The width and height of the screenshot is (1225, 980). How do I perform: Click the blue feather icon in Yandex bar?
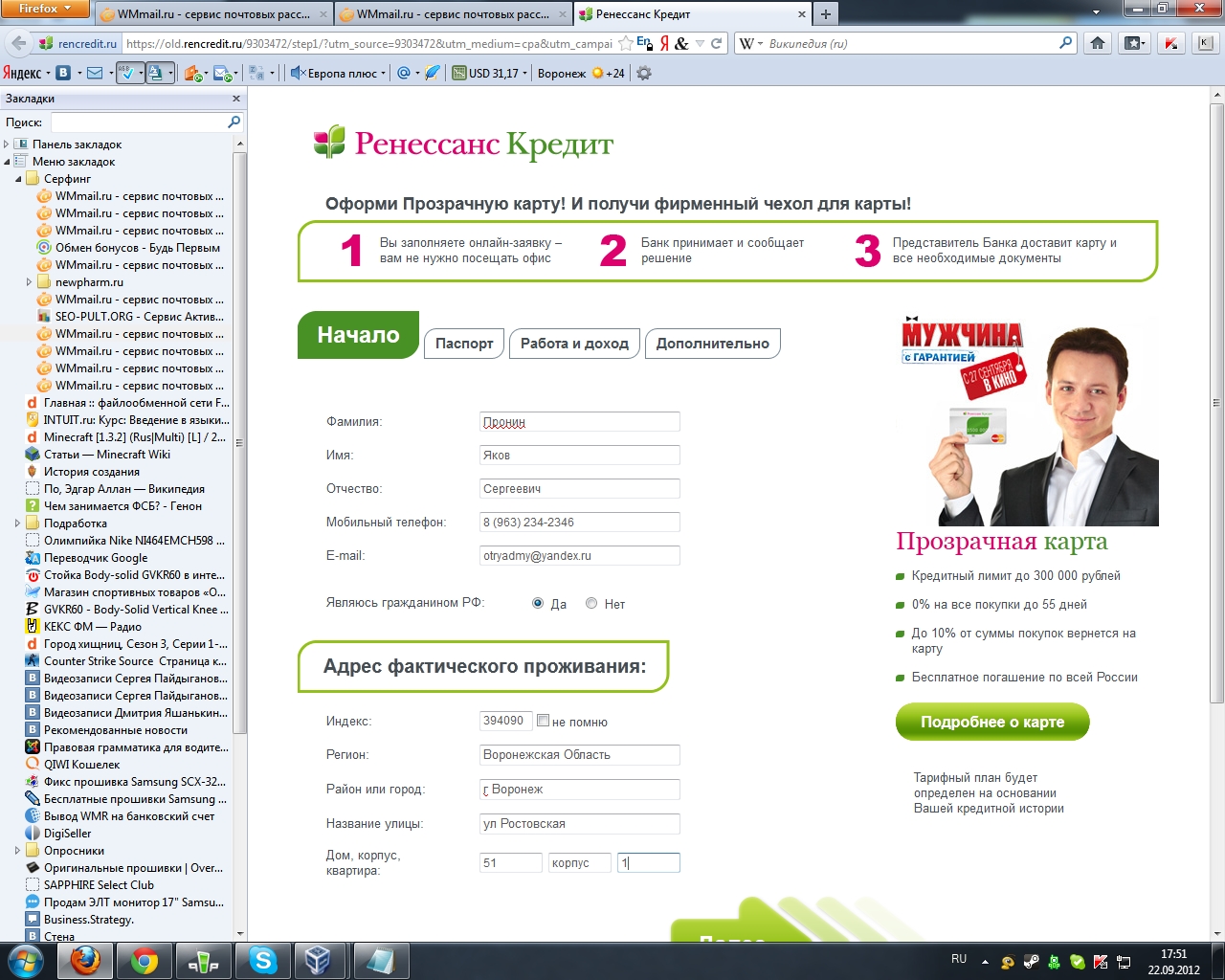(433, 73)
